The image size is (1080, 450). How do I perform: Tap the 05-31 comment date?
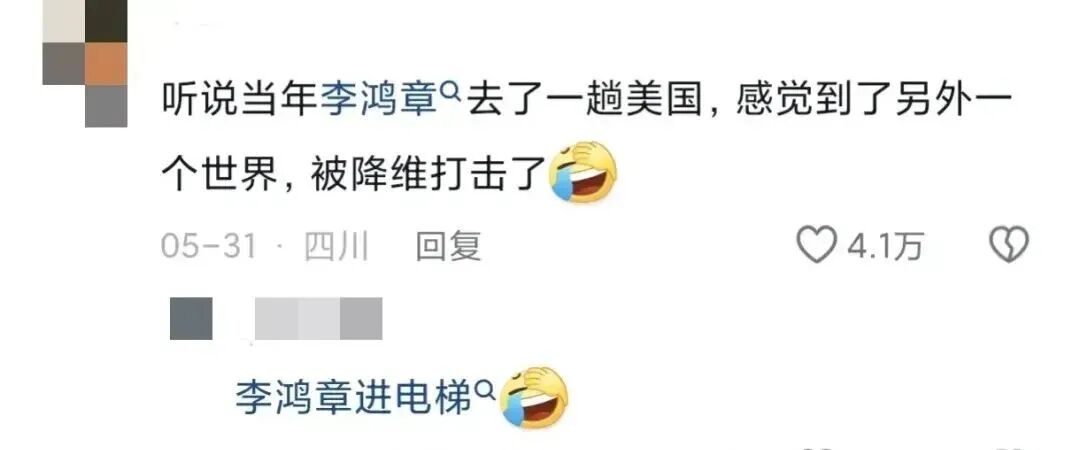(x=209, y=246)
